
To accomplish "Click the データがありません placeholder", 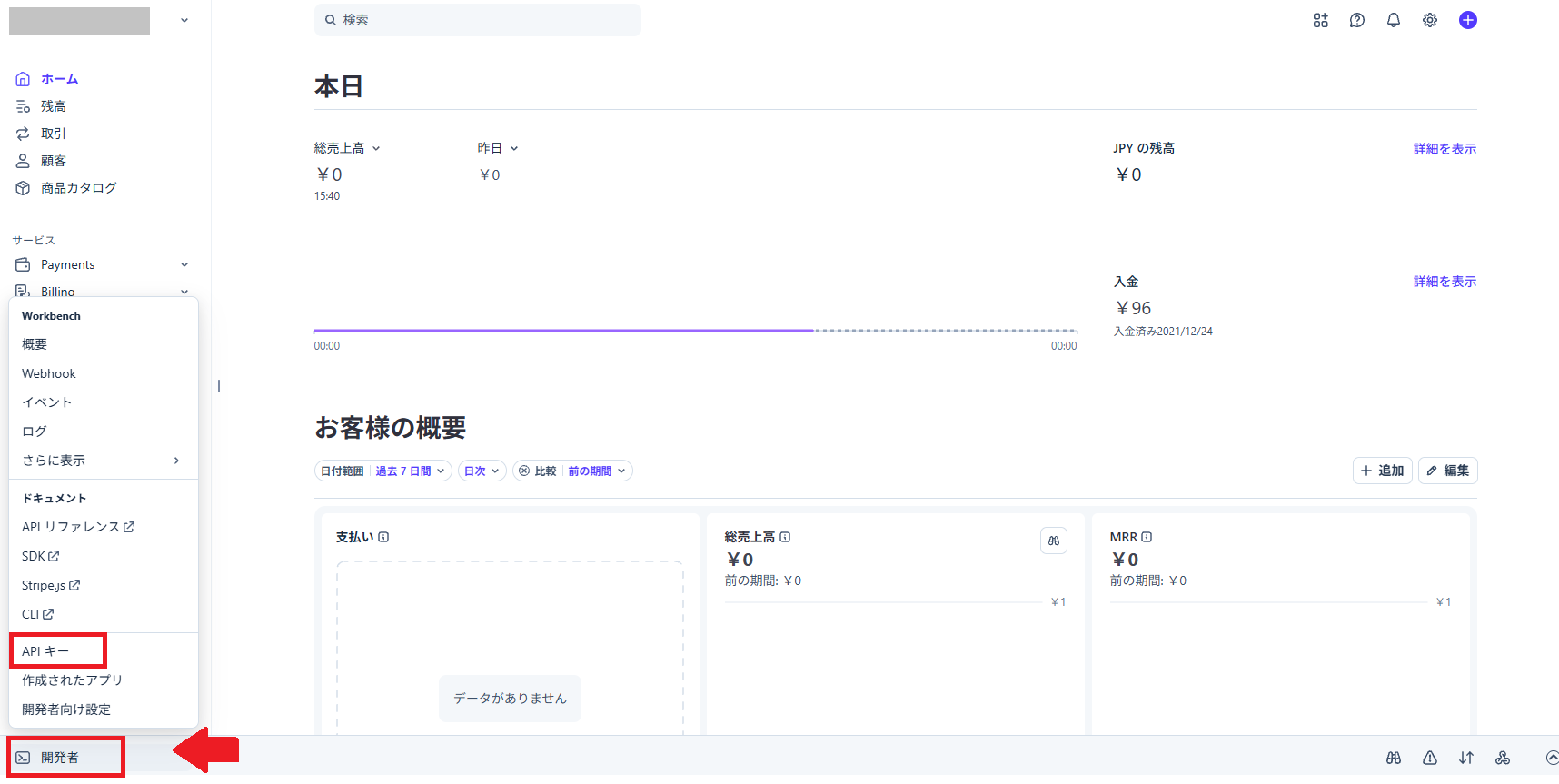I will tap(510, 699).
